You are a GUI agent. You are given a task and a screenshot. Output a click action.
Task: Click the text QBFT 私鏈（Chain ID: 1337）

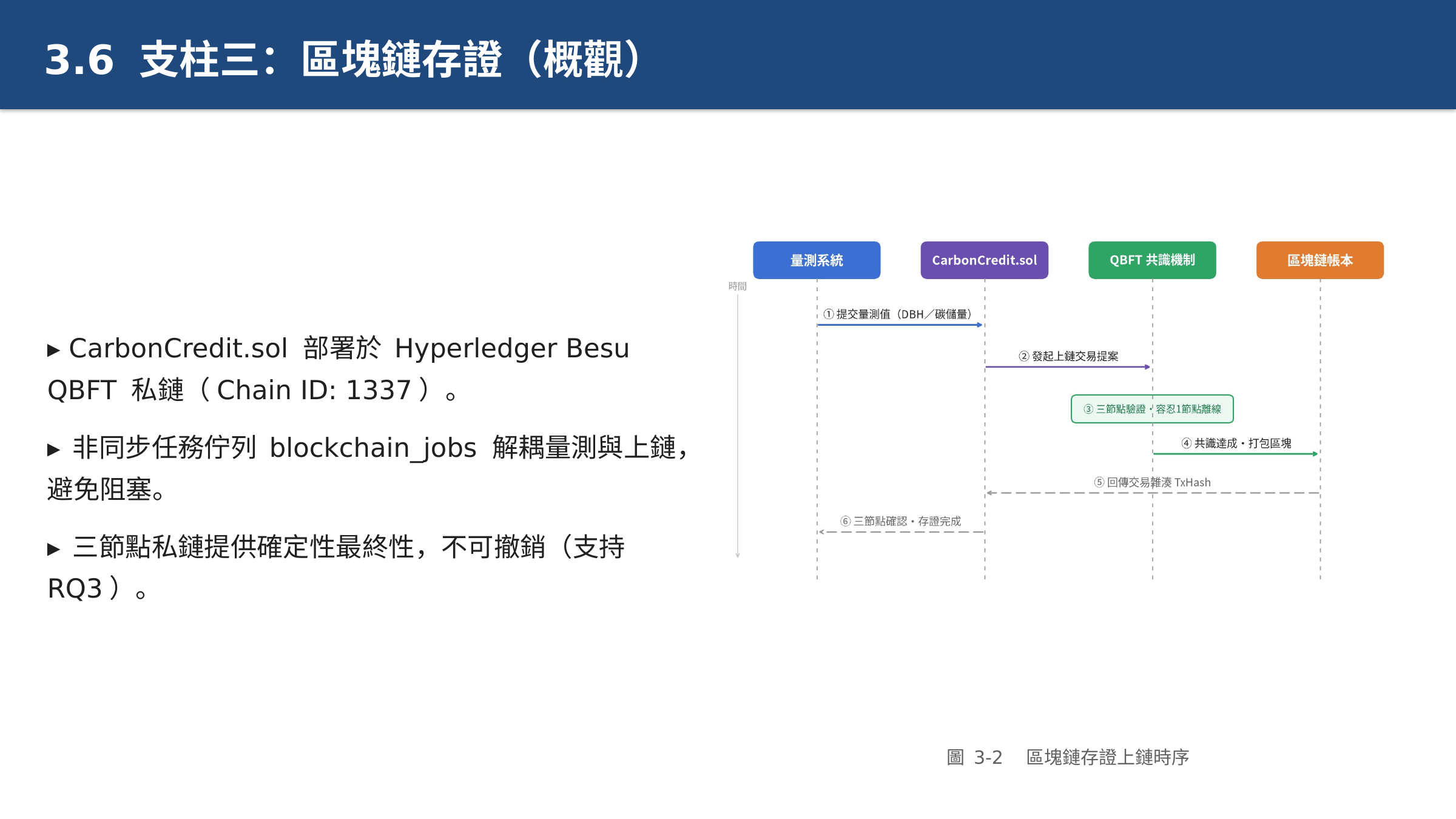(x=252, y=390)
